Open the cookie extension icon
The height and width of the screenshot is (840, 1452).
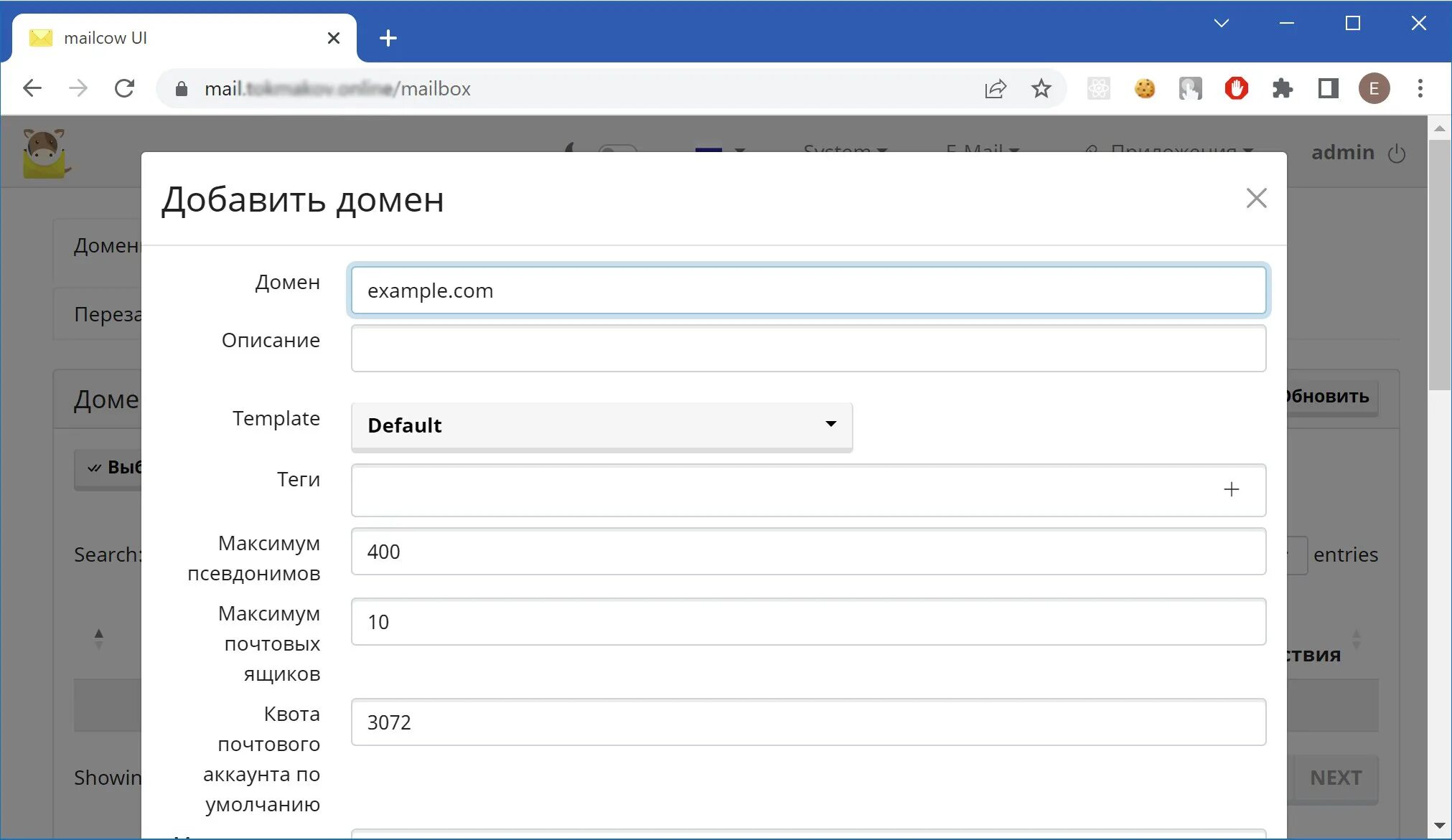1145,89
